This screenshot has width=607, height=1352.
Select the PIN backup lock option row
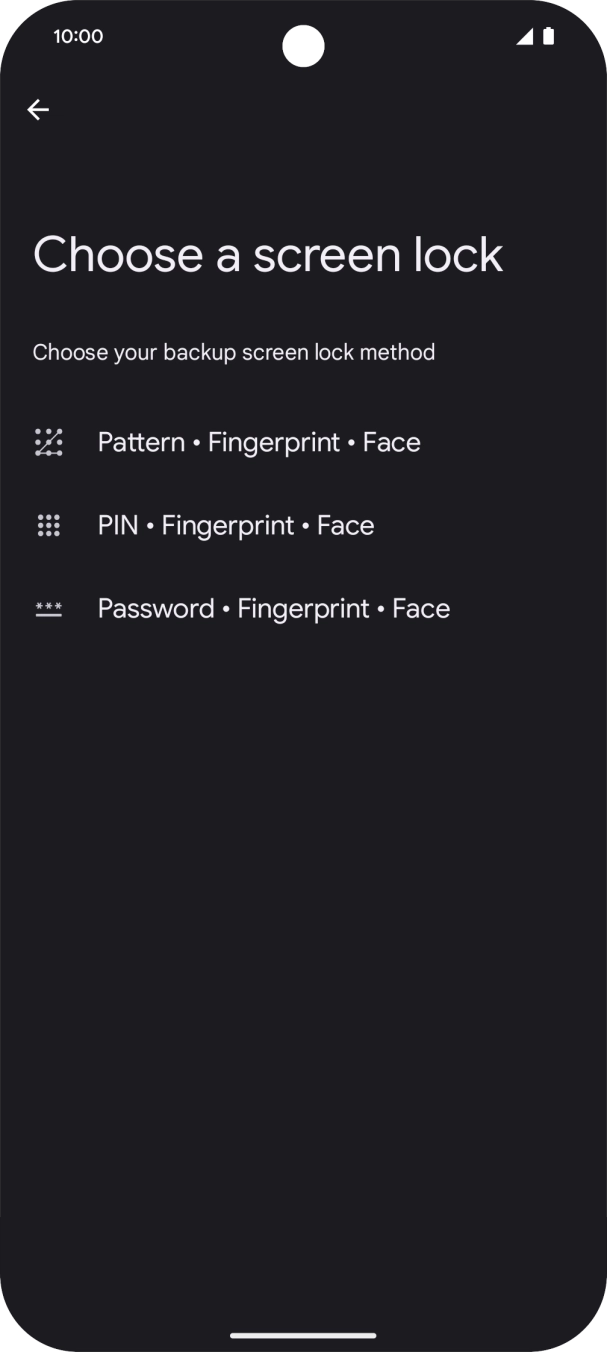[x=236, y=524]
